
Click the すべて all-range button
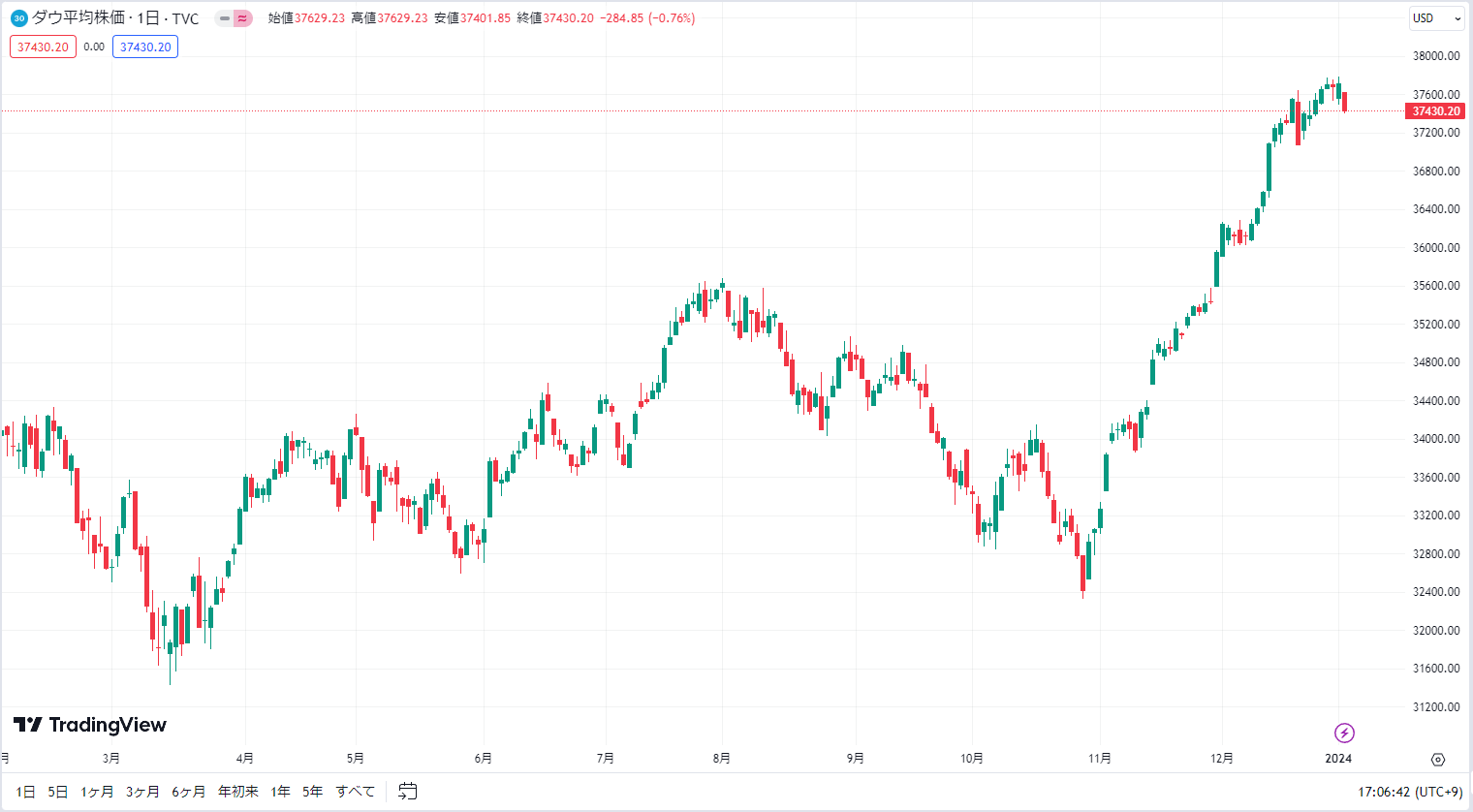coord(356,792)
